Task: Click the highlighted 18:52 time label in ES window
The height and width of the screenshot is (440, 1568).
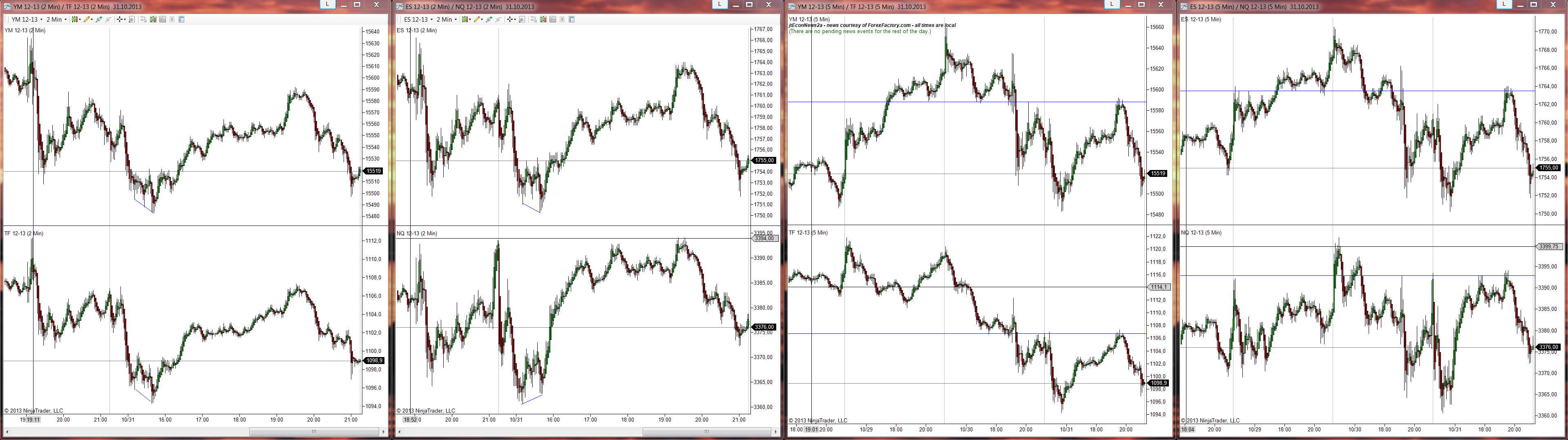Action: pyautogui.click(x=411, y=419)
